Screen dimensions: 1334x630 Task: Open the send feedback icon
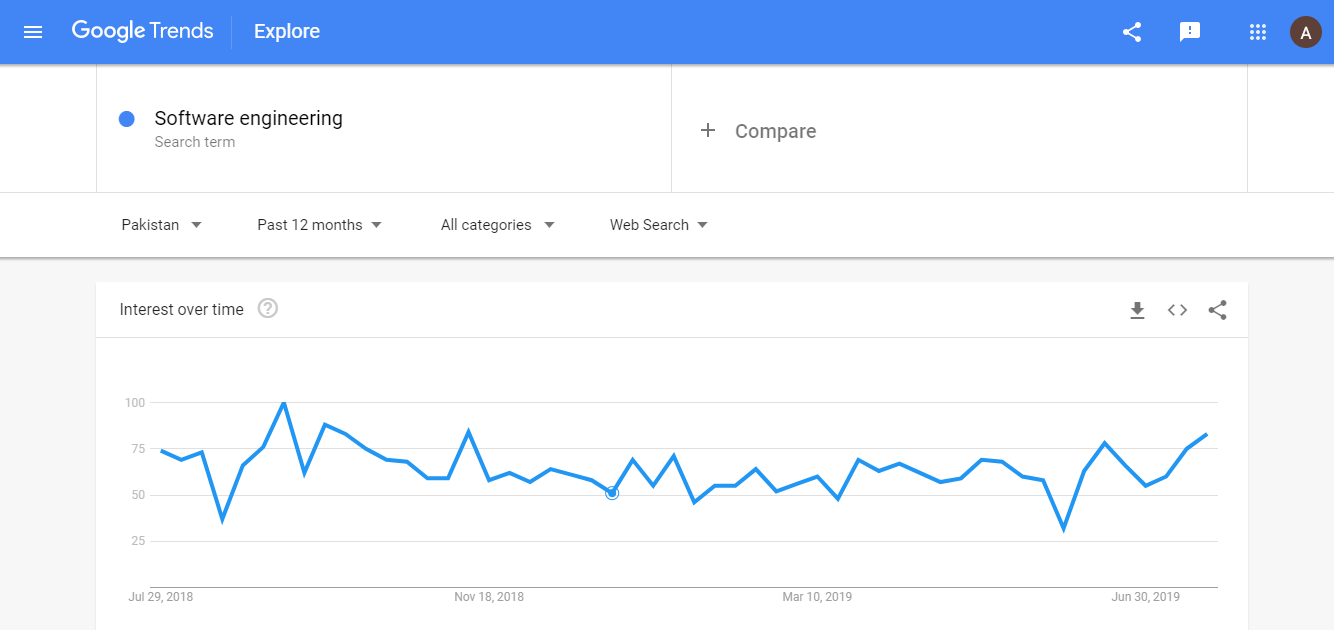point(1190,32)
